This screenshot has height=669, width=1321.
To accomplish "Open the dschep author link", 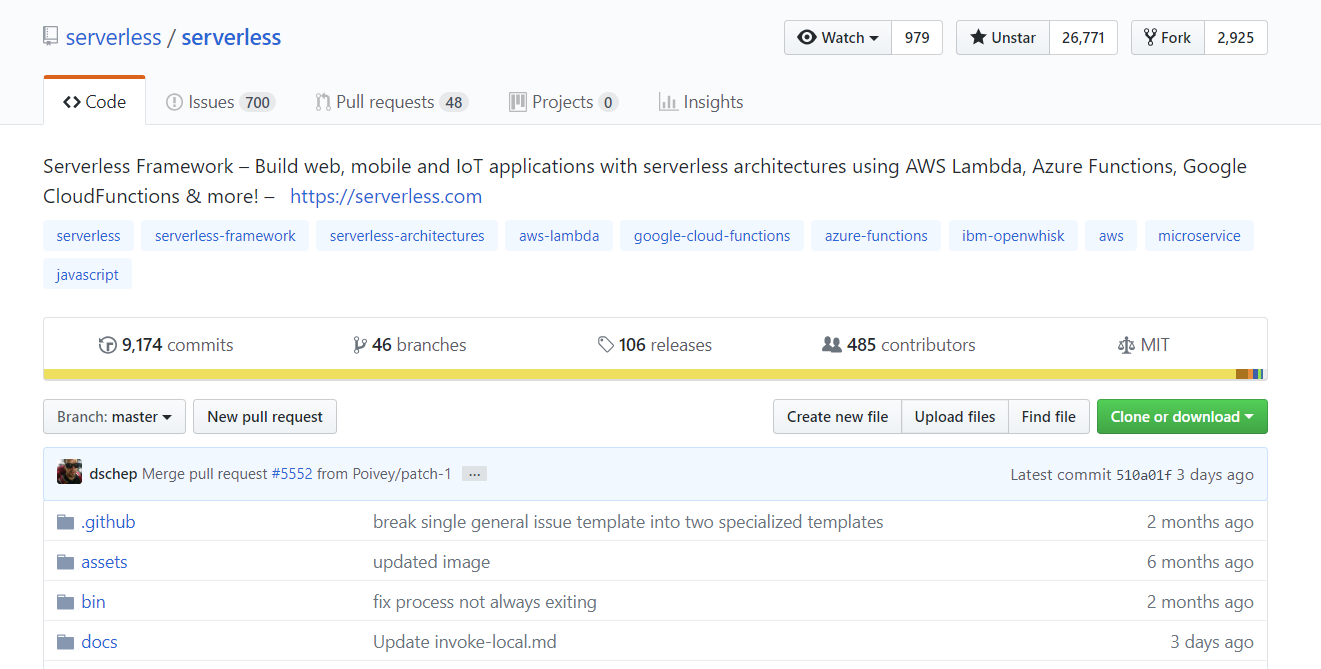I will (113, 474).
